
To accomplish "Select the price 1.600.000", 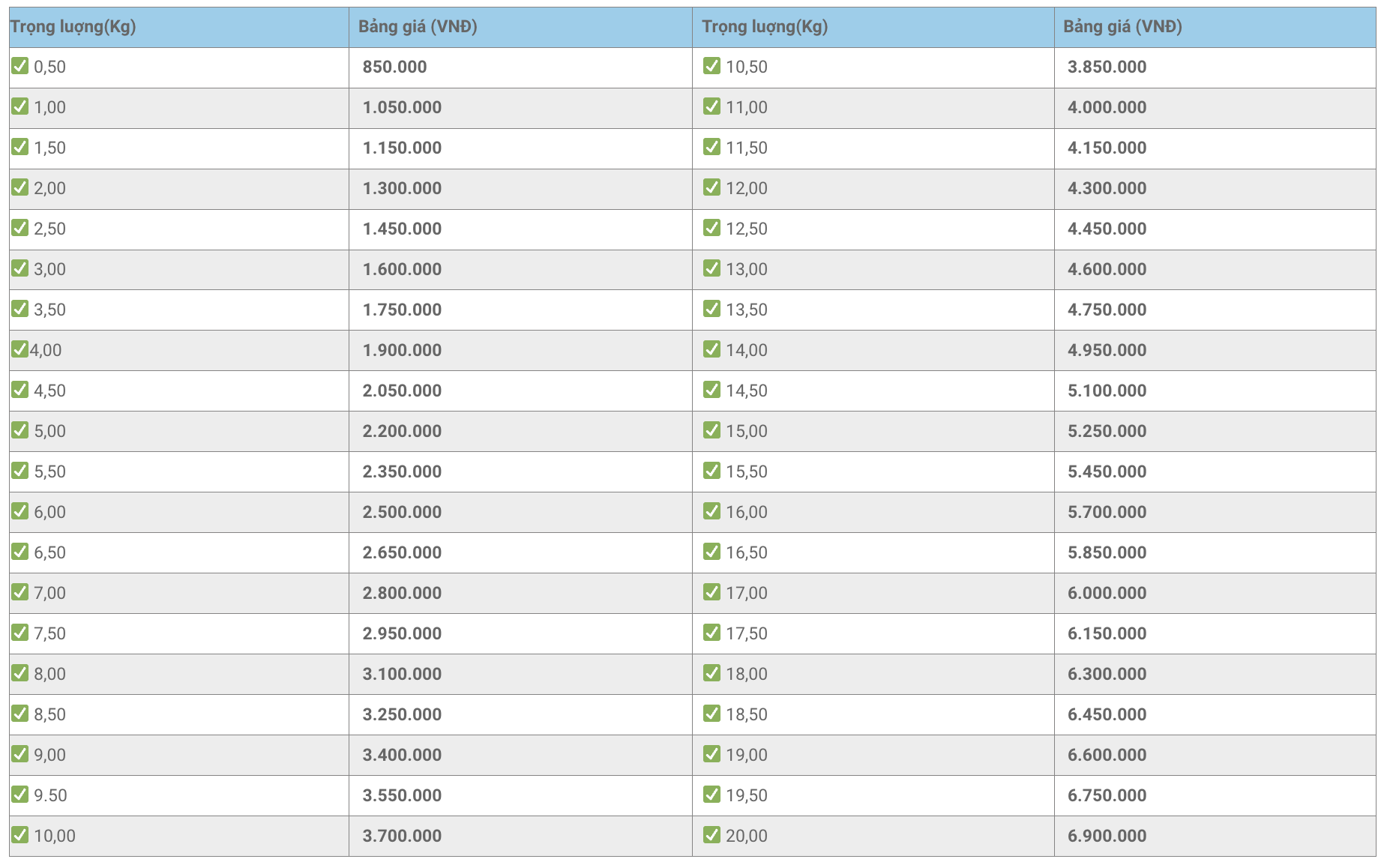I will tap(402, 269).
